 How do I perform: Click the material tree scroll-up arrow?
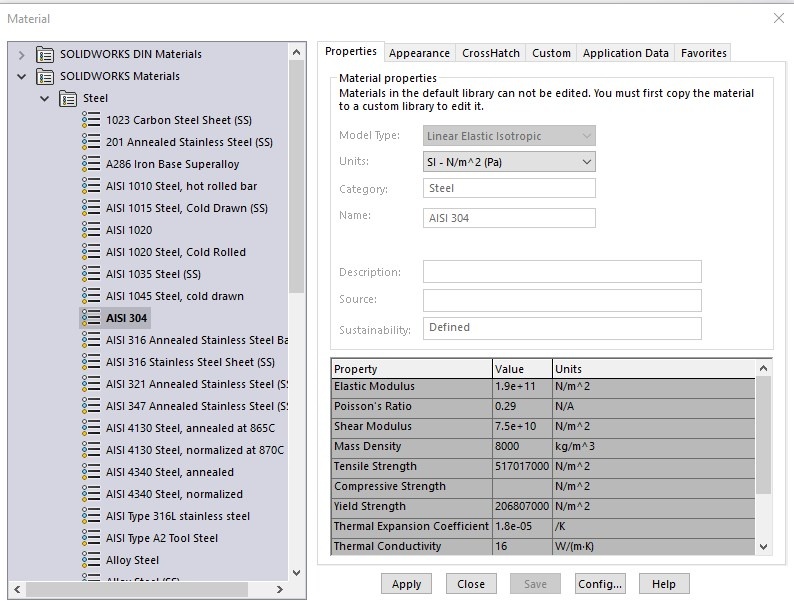(x=297, y=52)
